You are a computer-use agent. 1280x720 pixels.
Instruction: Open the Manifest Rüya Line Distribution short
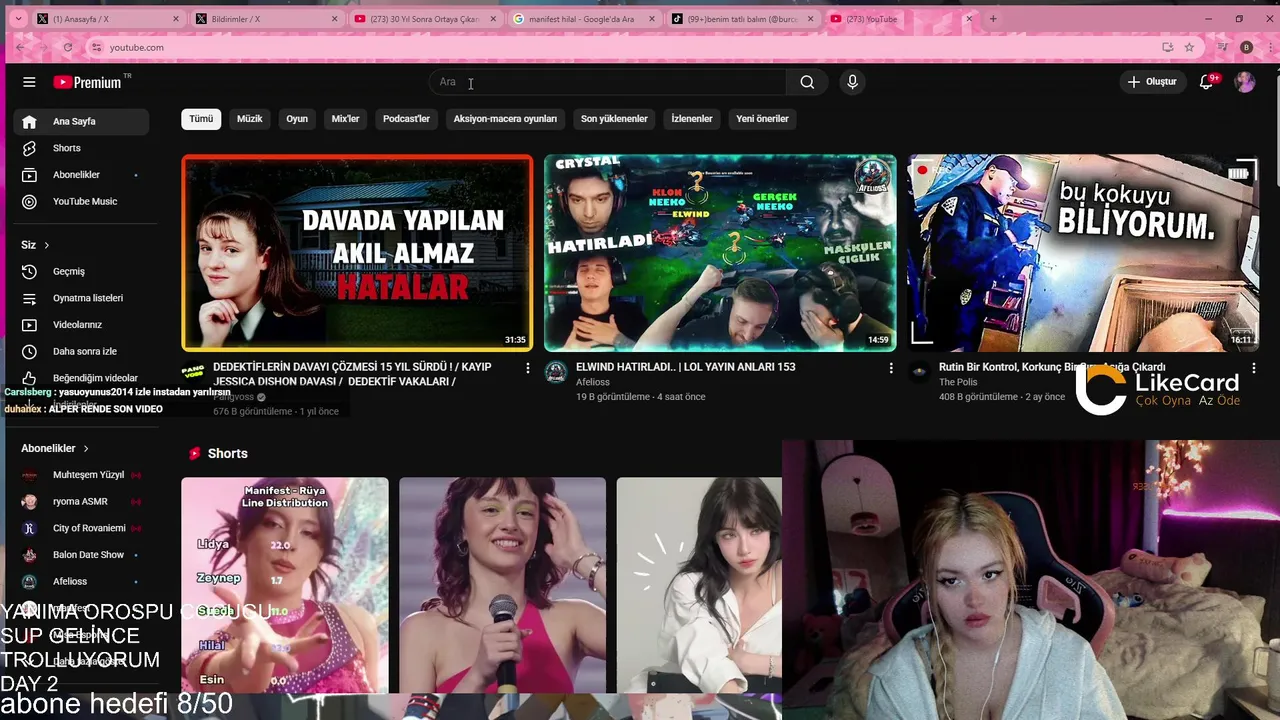click(x=285, y=585)
